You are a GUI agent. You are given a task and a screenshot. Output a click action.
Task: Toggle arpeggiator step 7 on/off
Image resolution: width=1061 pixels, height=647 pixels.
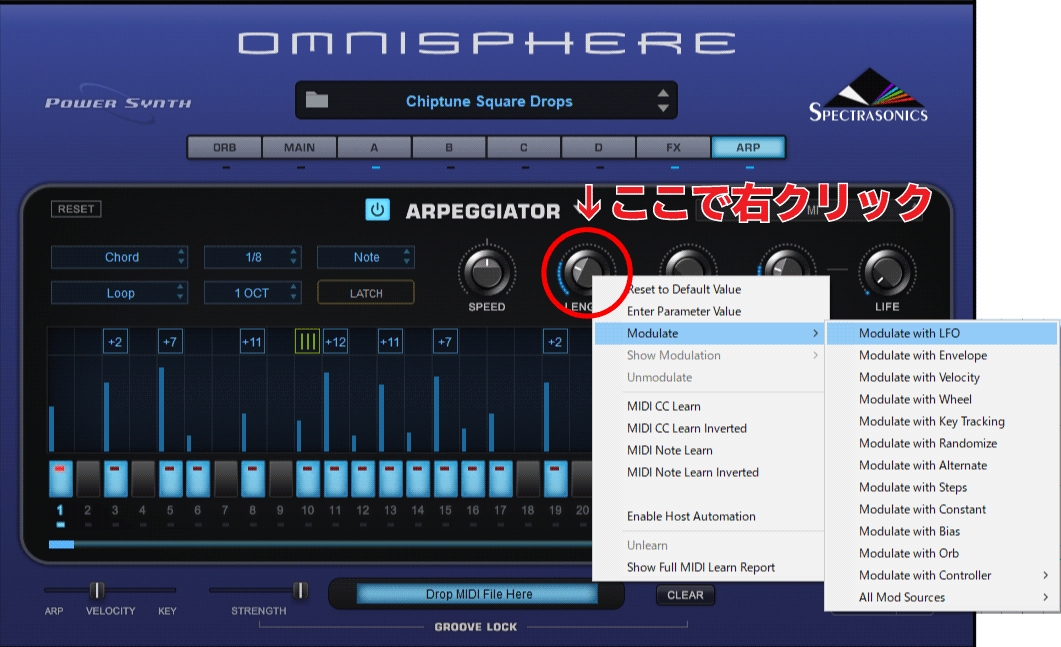pyautogui.click(x=225, y=478)
